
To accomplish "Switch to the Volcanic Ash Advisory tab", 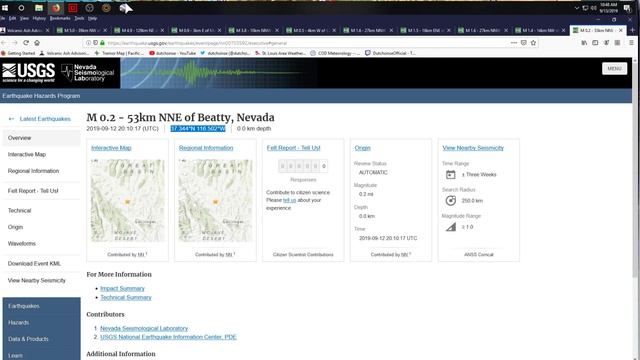I will tap(25, 30).
